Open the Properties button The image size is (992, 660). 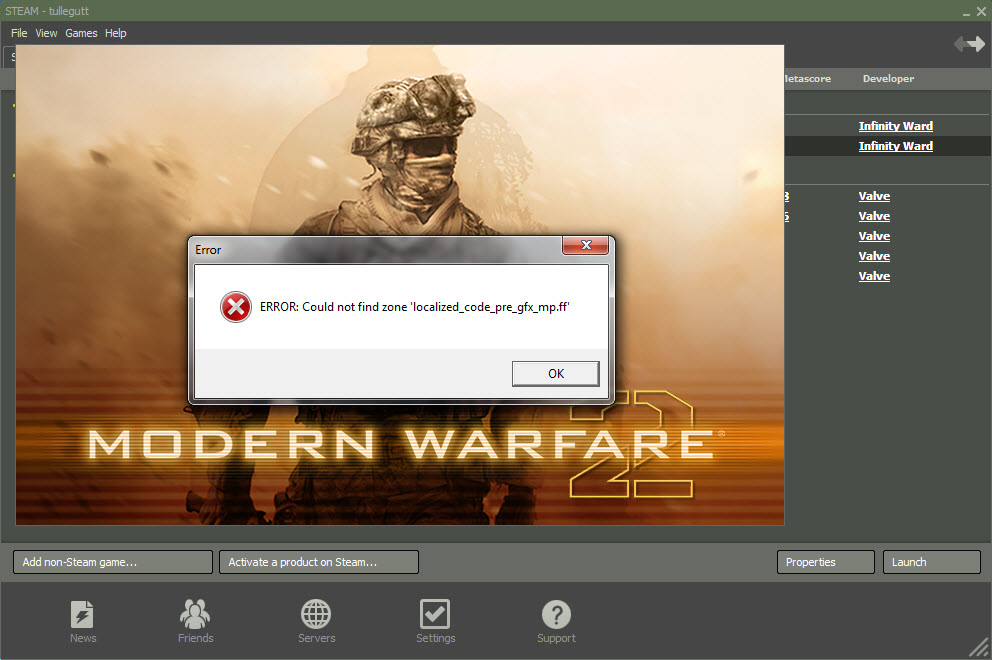point(826,562)
